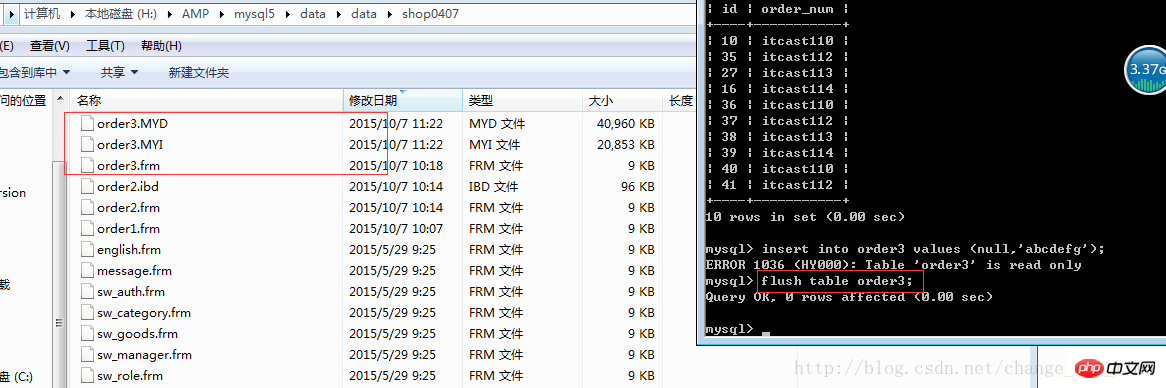Click the order2.ibd file icon

(86, 187)
